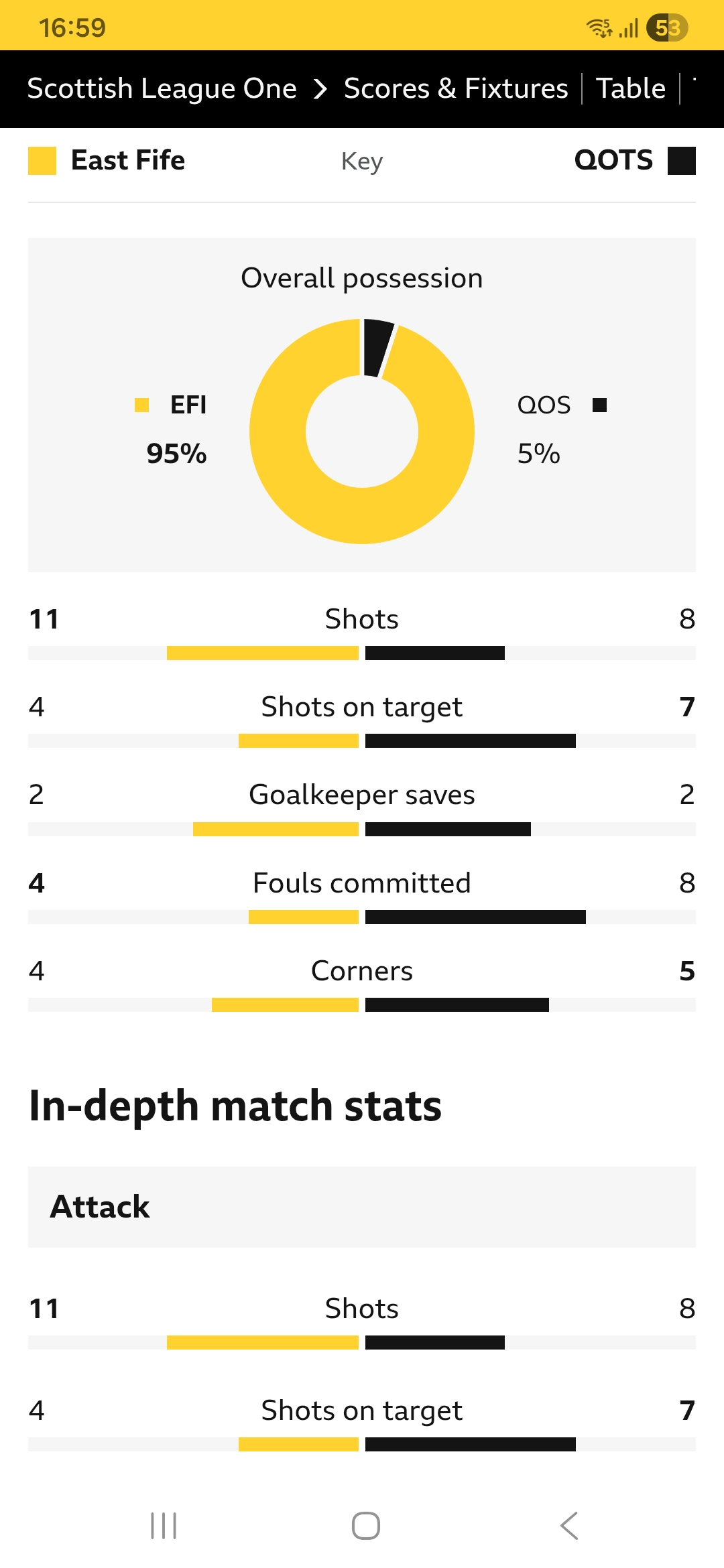Tap the EFI legend marker beside possession chart
The image size is (724, 1568).
[x=141, y=405]
